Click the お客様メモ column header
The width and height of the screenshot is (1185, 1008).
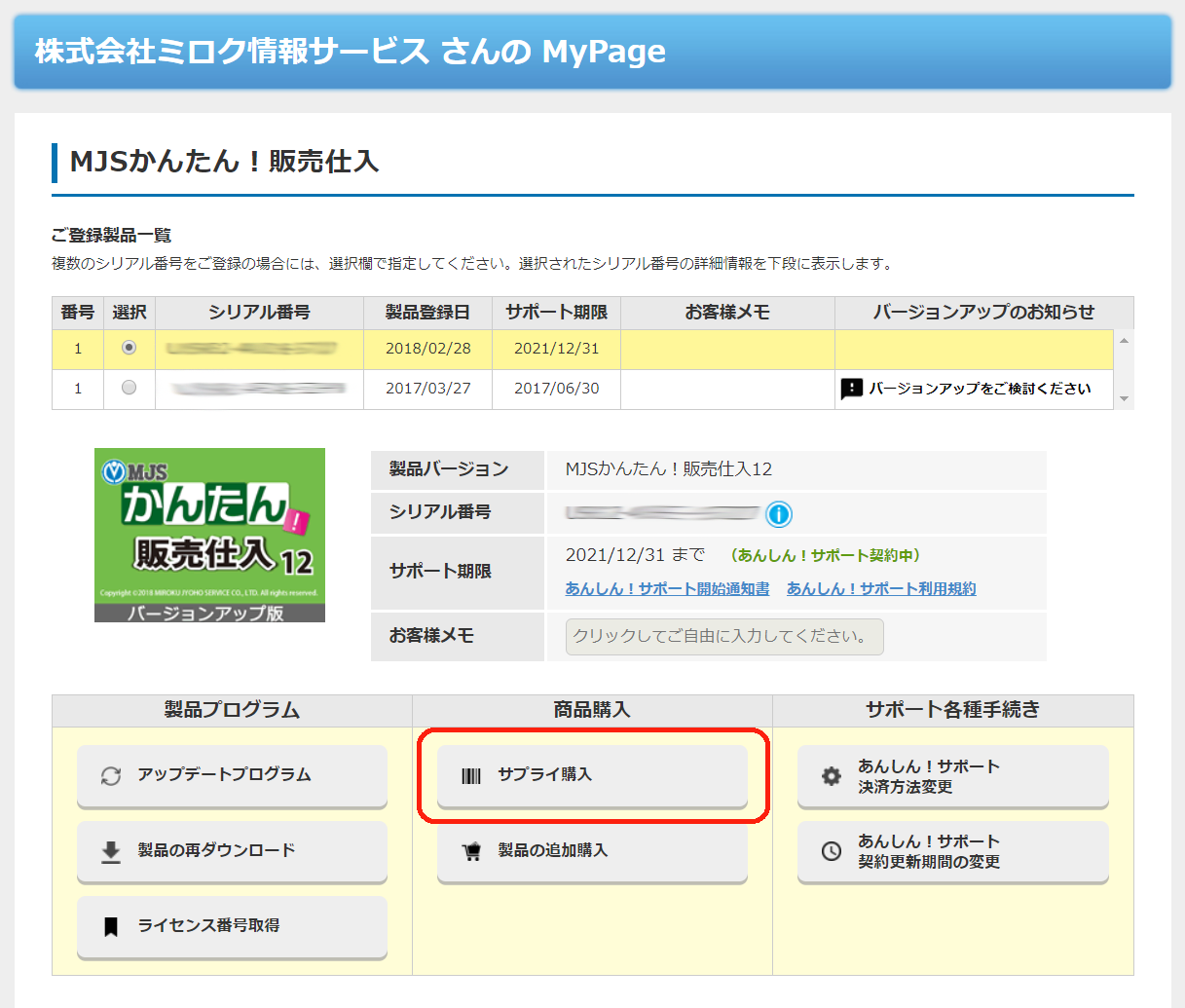727,313
